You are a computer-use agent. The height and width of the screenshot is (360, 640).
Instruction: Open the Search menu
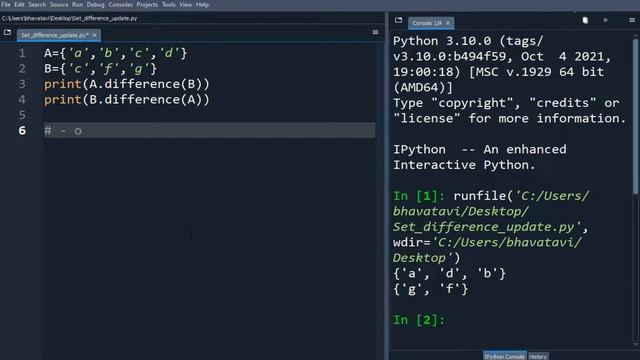point(37,4)
